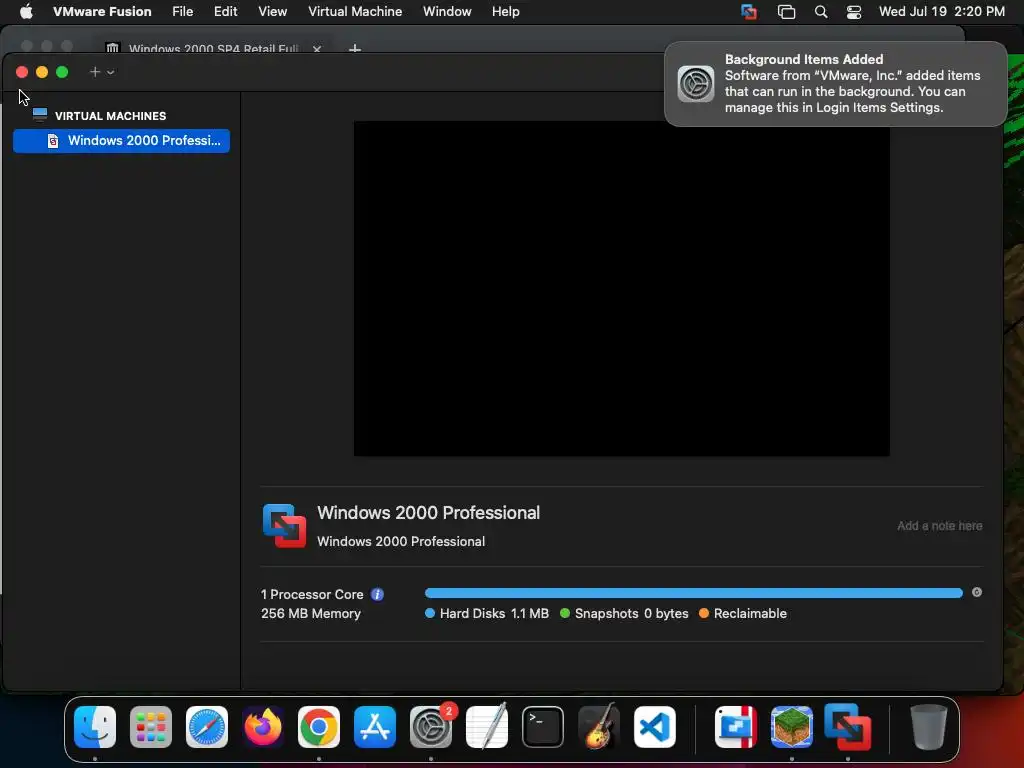Image resolution: width=1024 pixels, height=768 pixels.
Task: Click the Background Items Added notification
Action: tap(835, 84)
